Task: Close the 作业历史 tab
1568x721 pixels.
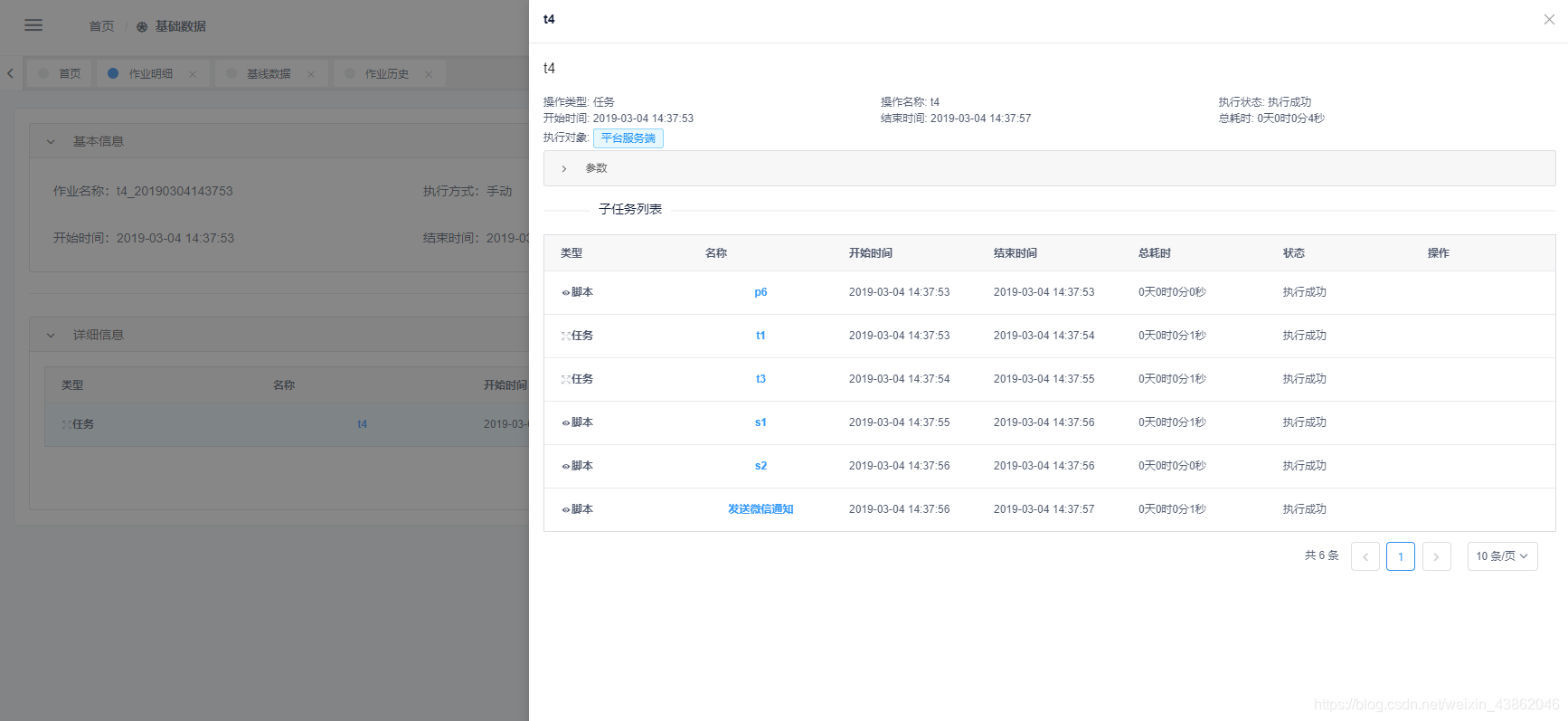Action: [x=429, y=74]
